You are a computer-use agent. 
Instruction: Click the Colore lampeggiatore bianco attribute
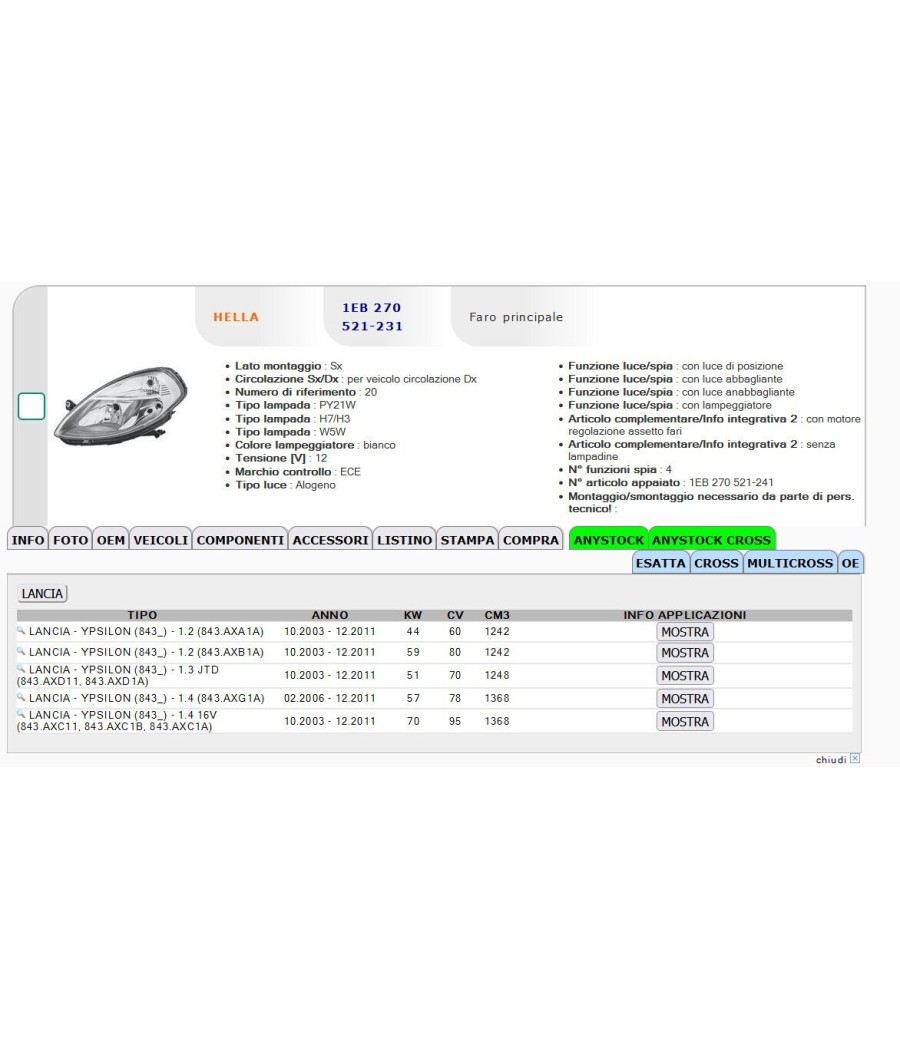pos(315,445)
